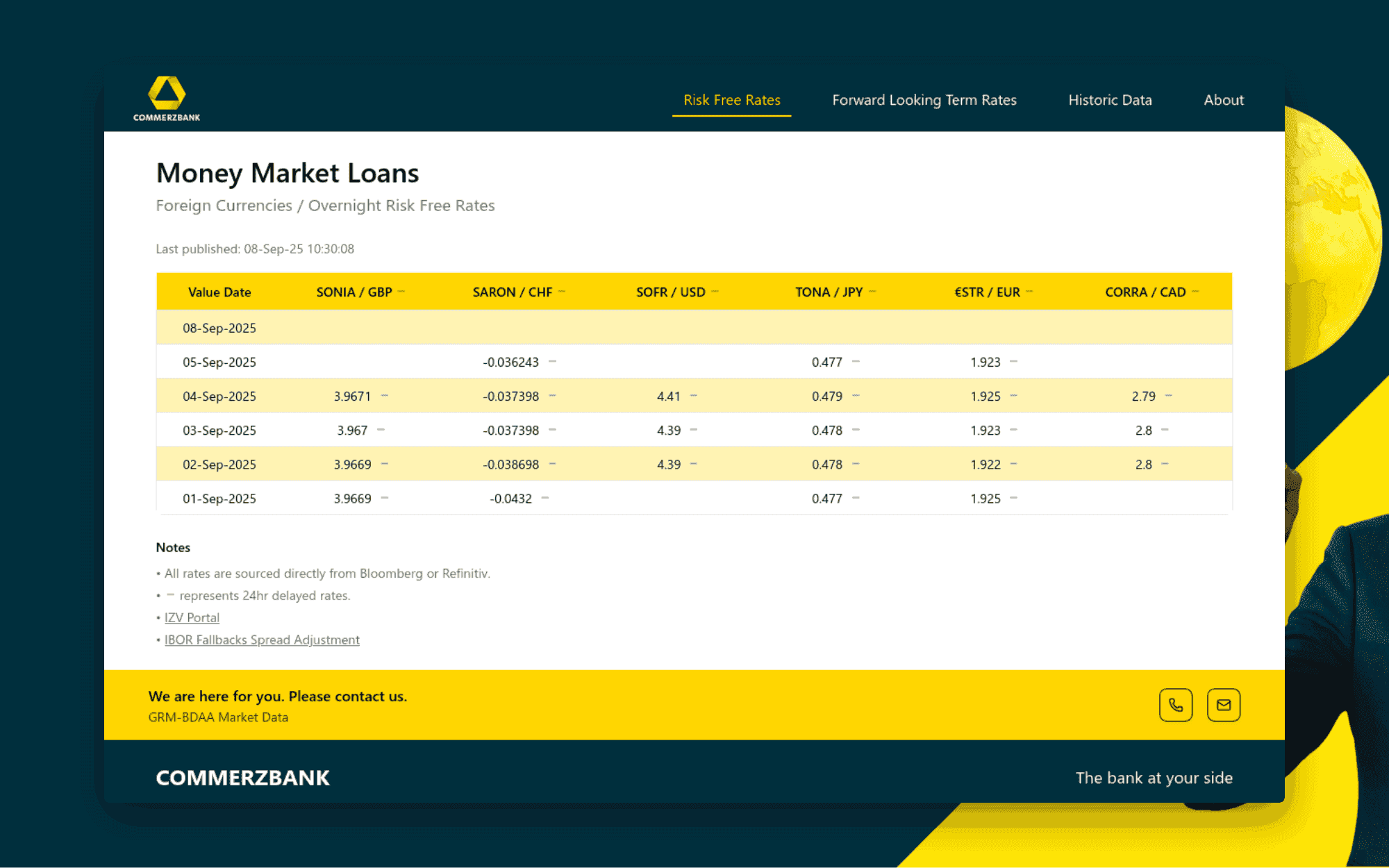Click the delayed marker next to SOFR 4.41
Screen dimensions: 1389x868
point(694,396)
